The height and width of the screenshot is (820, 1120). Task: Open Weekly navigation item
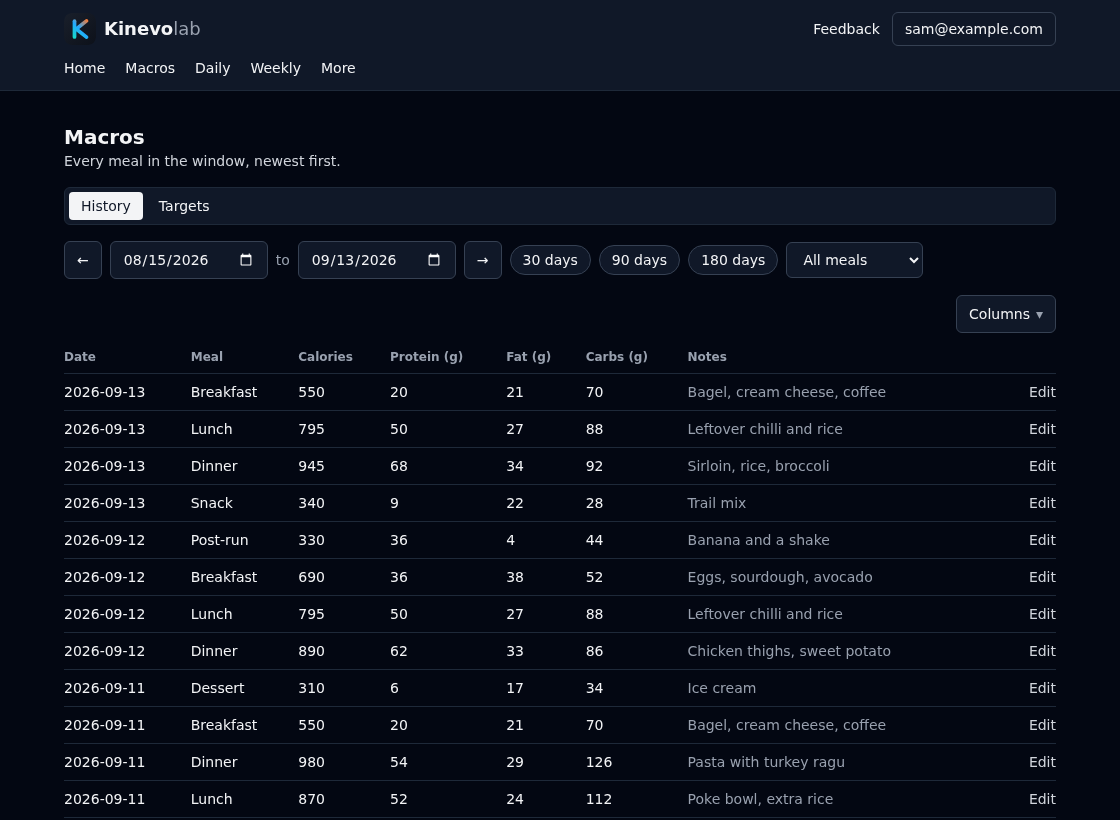click(x=275, y=68)
